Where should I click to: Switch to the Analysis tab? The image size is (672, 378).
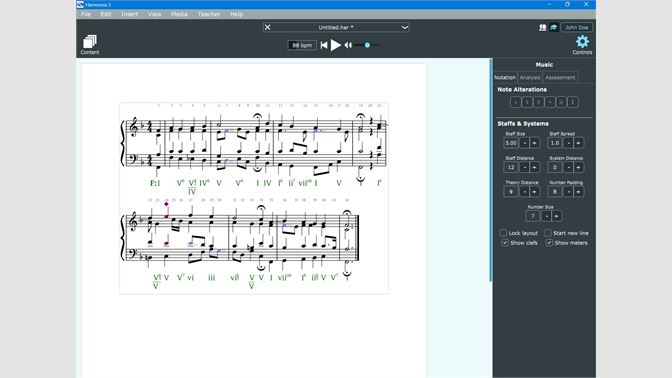click(530, 78)
